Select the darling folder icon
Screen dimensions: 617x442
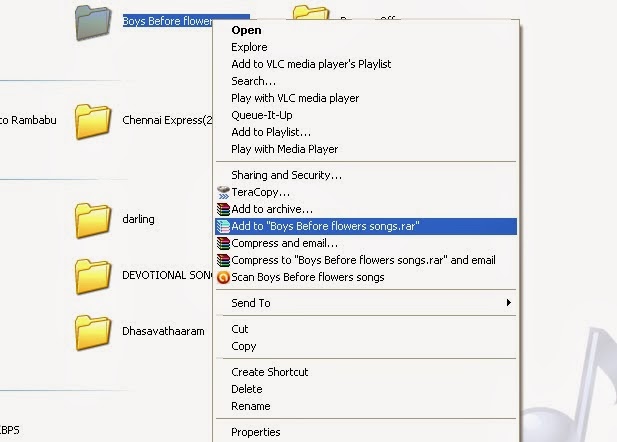pyautogui.click(x=92, y=220)
